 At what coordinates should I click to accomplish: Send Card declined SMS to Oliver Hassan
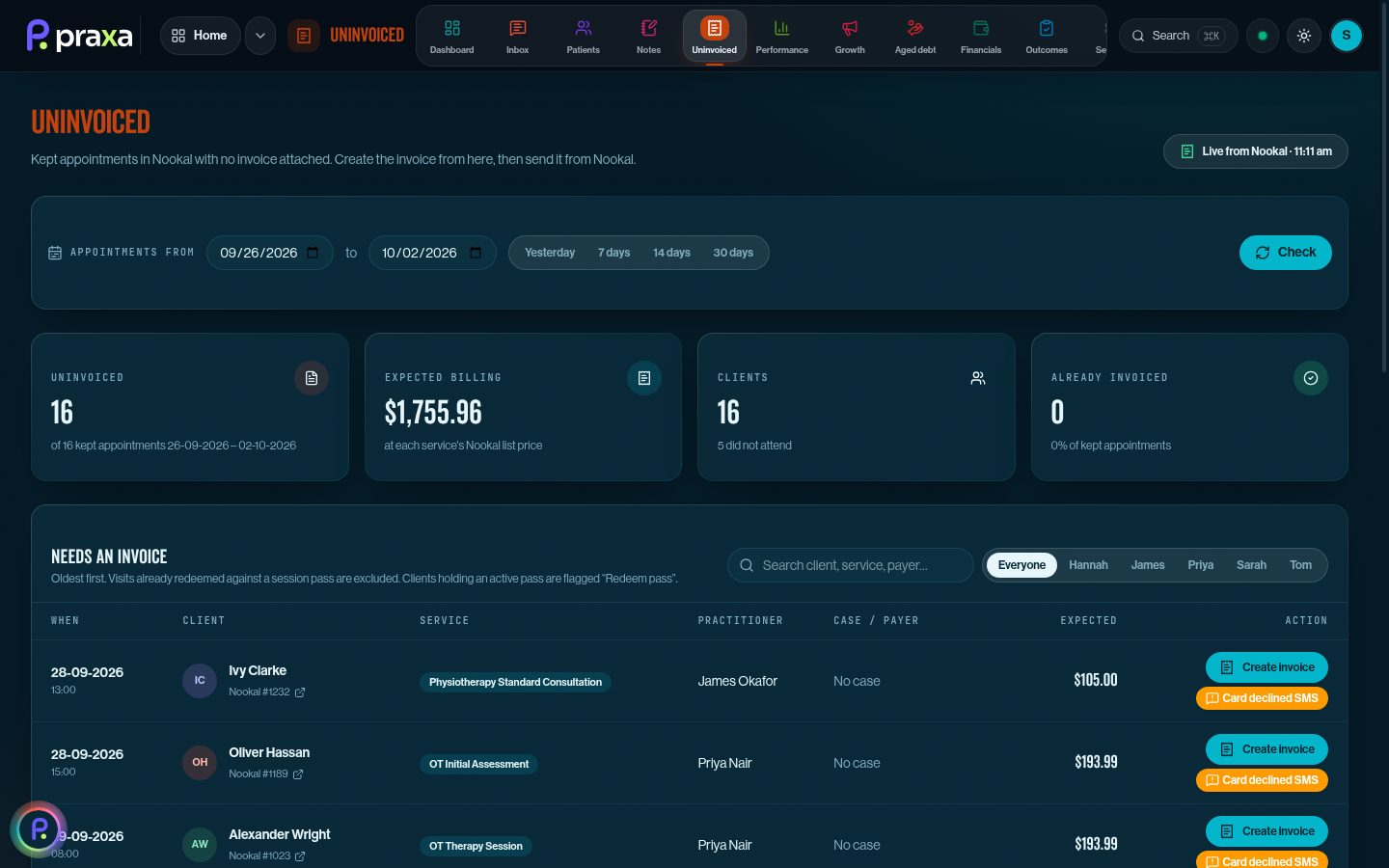tap(1262, 780)
